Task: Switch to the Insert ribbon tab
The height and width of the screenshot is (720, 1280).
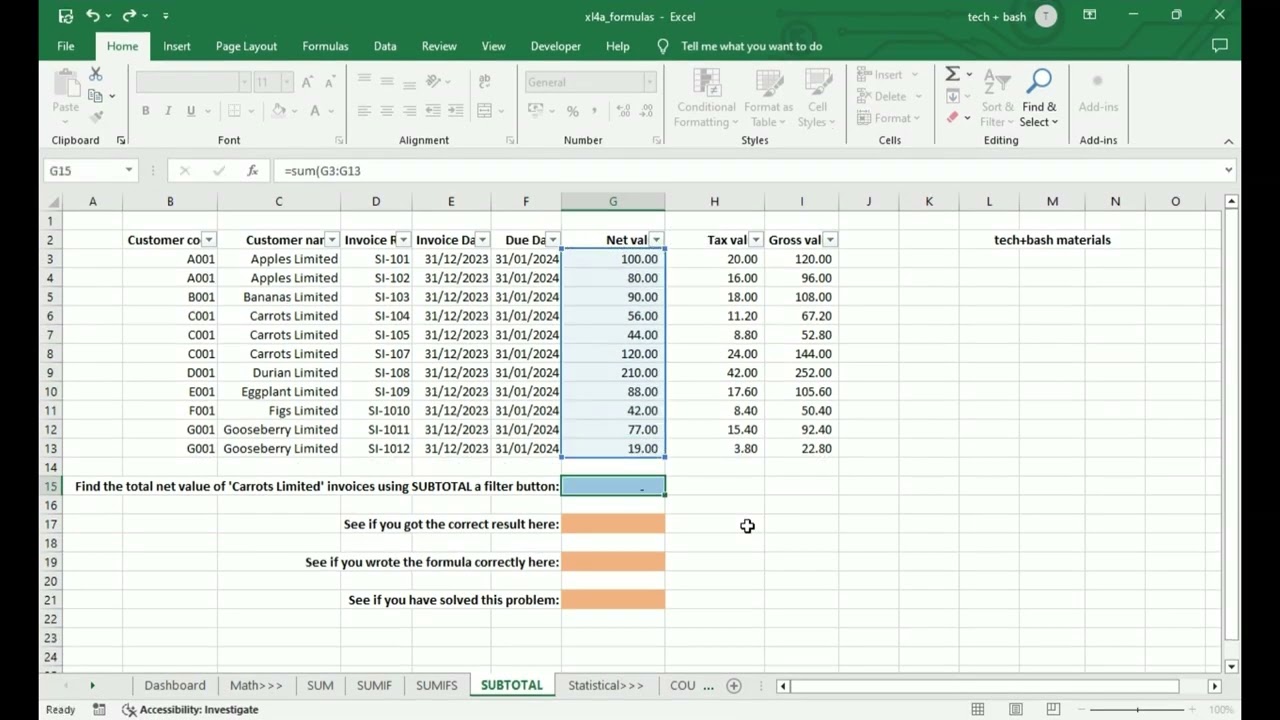Action: tap(177, 46)
